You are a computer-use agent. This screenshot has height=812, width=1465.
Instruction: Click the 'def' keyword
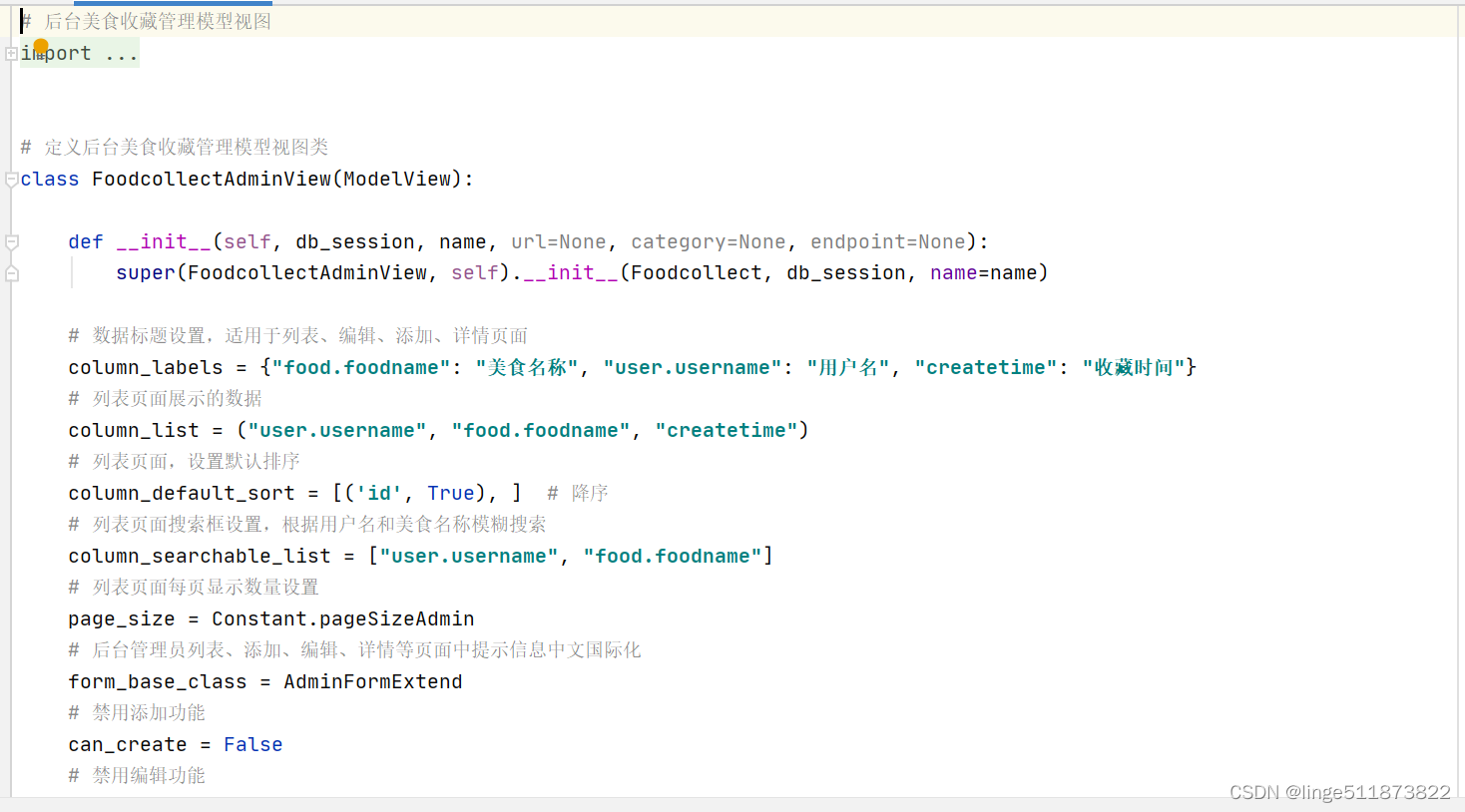pos(86,242)
